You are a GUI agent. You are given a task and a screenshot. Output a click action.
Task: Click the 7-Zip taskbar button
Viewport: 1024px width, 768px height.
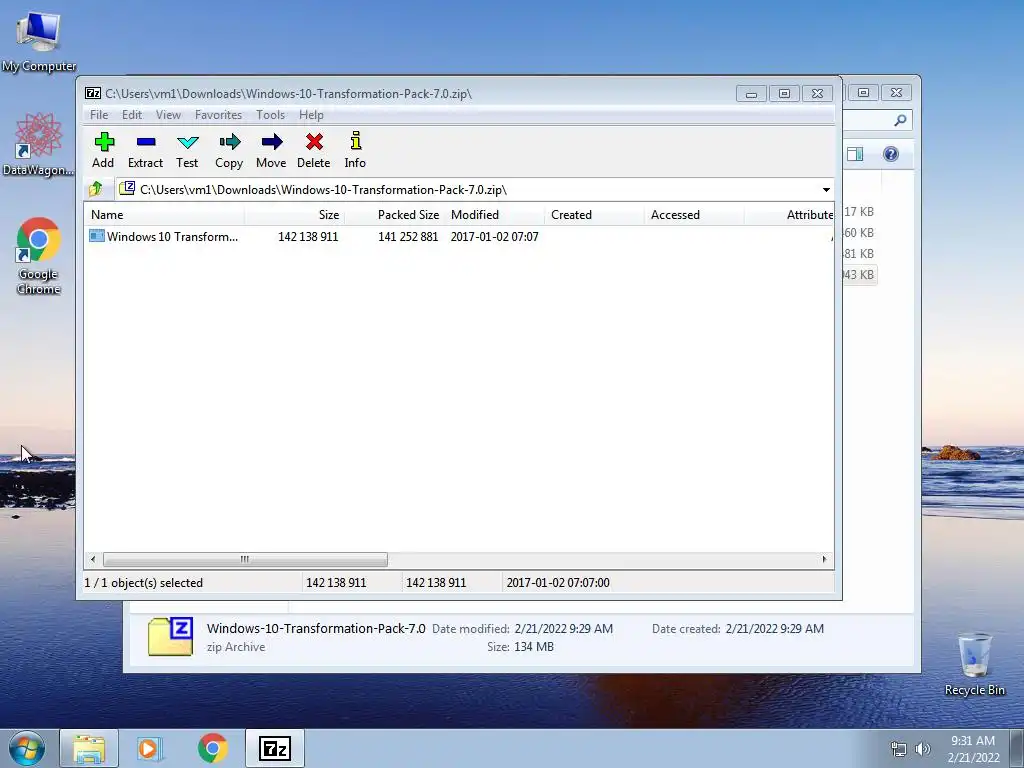click(275, 748)
